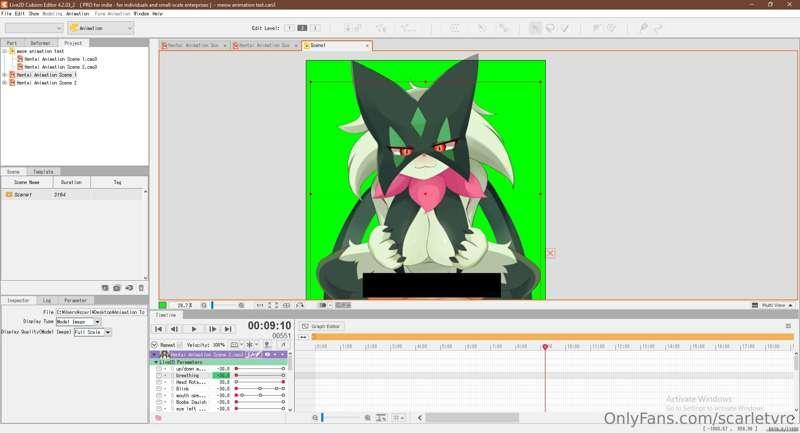This screenshot has width=800, height=433.
Task: Jump playhead to start of timeline
Action: point(159,329)
